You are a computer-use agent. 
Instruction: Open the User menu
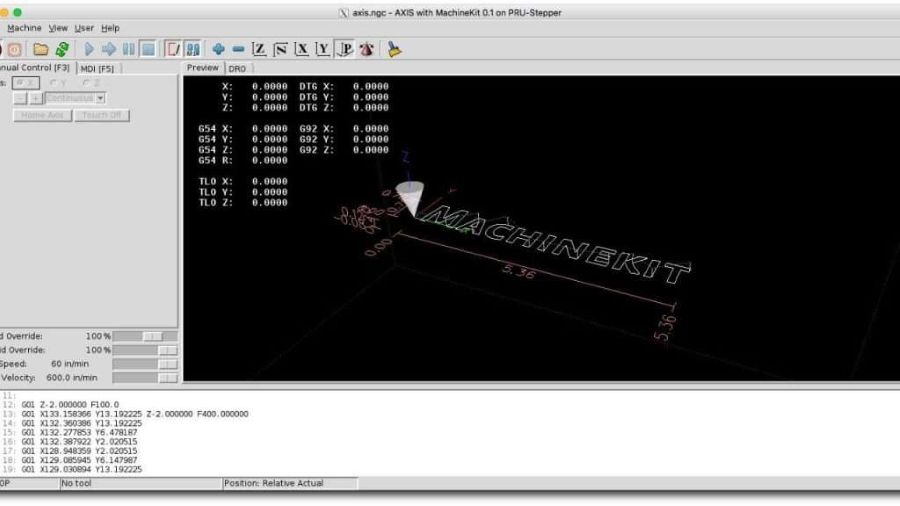[84, 28]
